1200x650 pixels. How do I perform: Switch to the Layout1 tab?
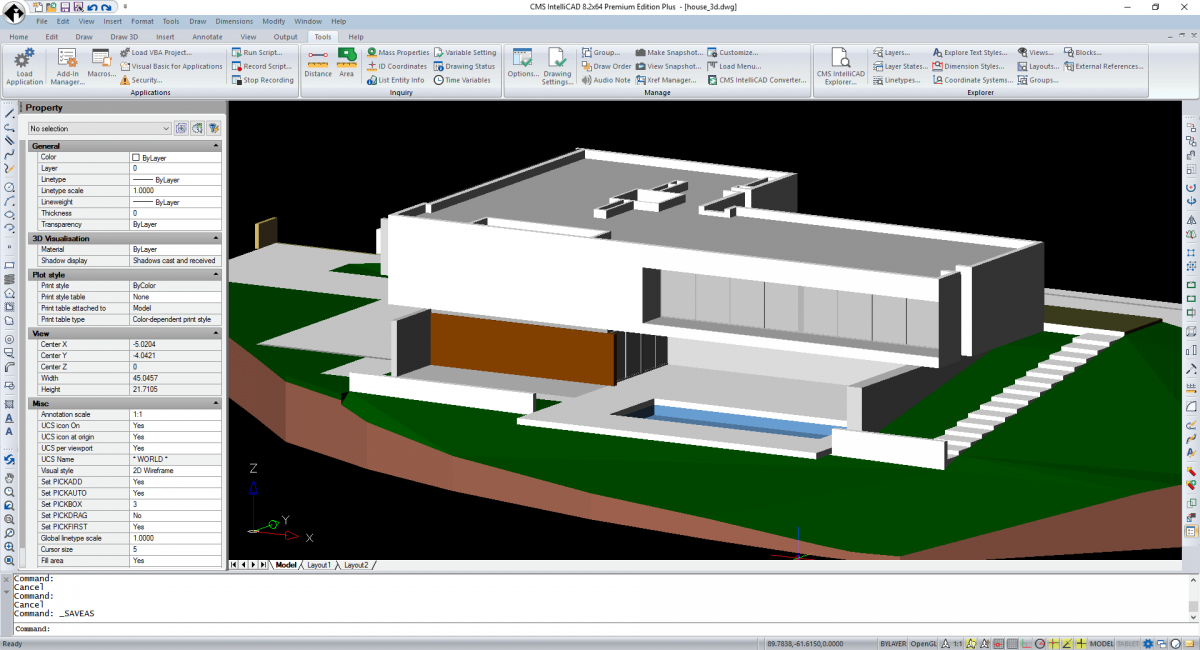click(318, 564)
